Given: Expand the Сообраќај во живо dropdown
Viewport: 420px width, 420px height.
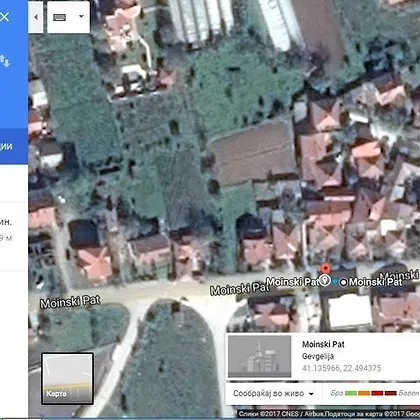Looking at the screenshot, I should click(x=274, y=394).
